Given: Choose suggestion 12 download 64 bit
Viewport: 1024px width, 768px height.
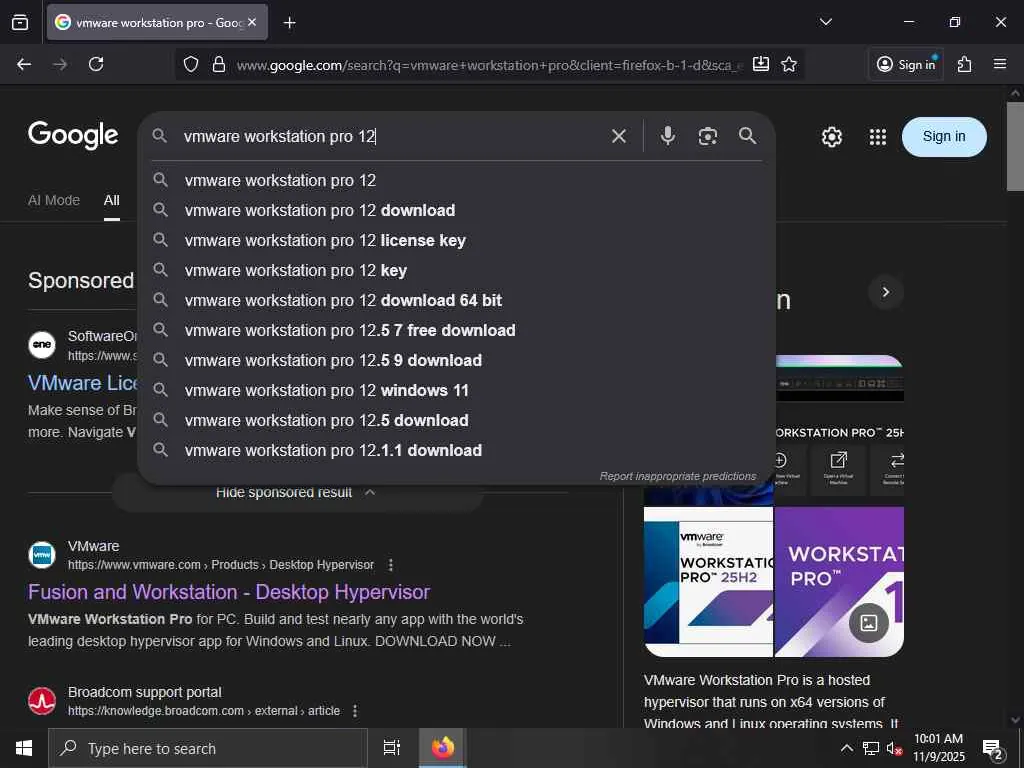Looking at the screenshot, I should pos(456,300).
